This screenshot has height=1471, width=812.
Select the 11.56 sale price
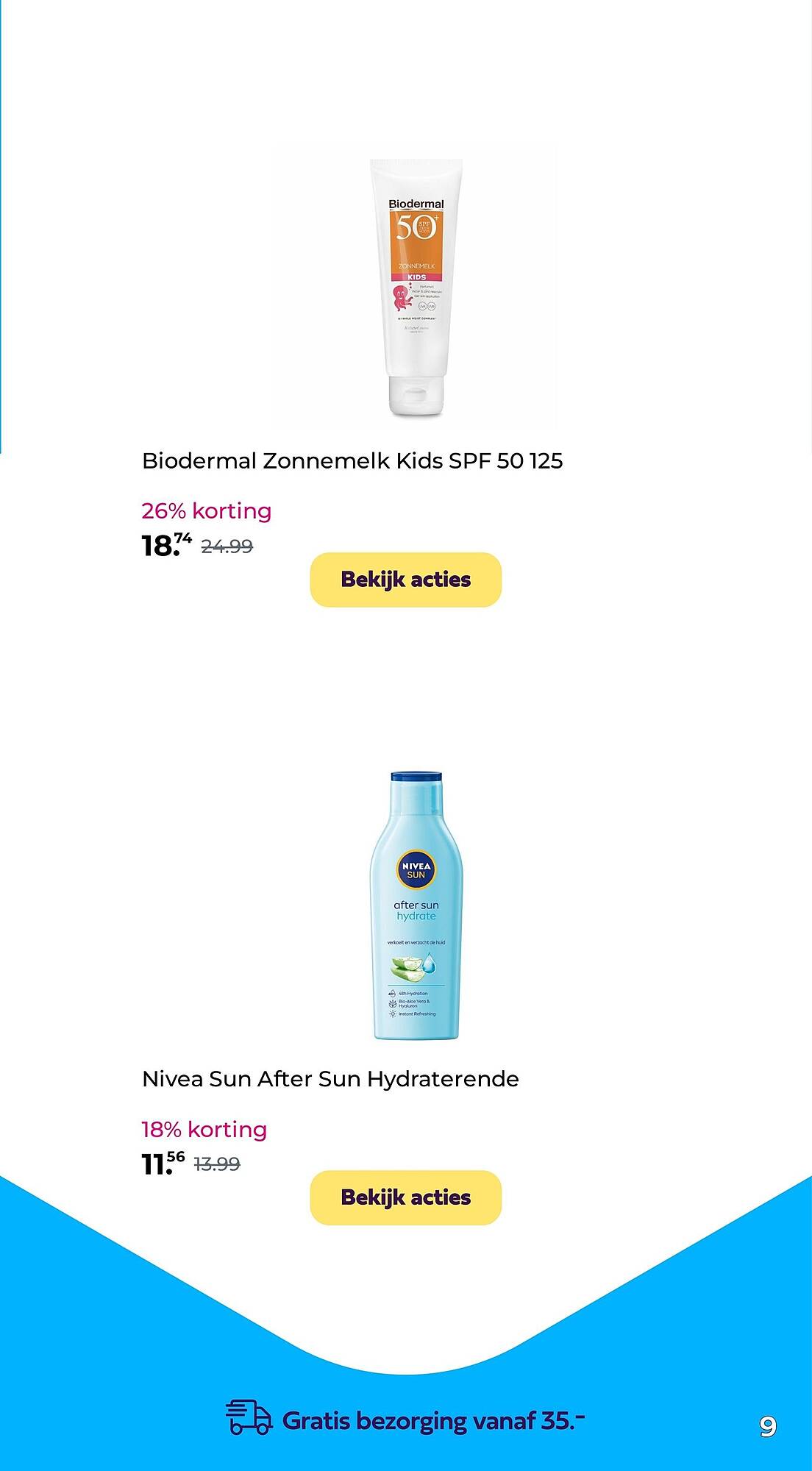pos(163,1163)
